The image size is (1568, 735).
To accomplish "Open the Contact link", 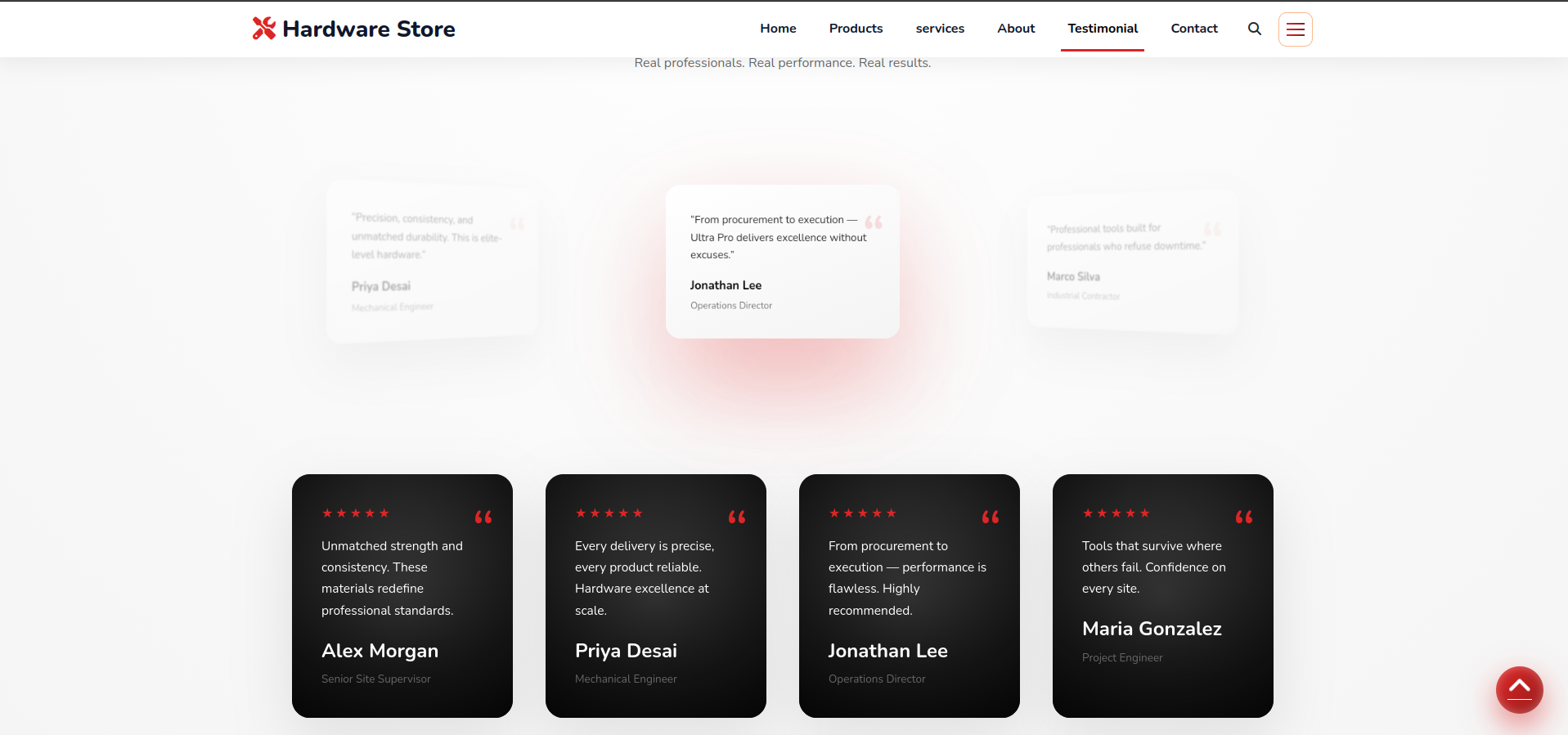I will [1194, 29].
